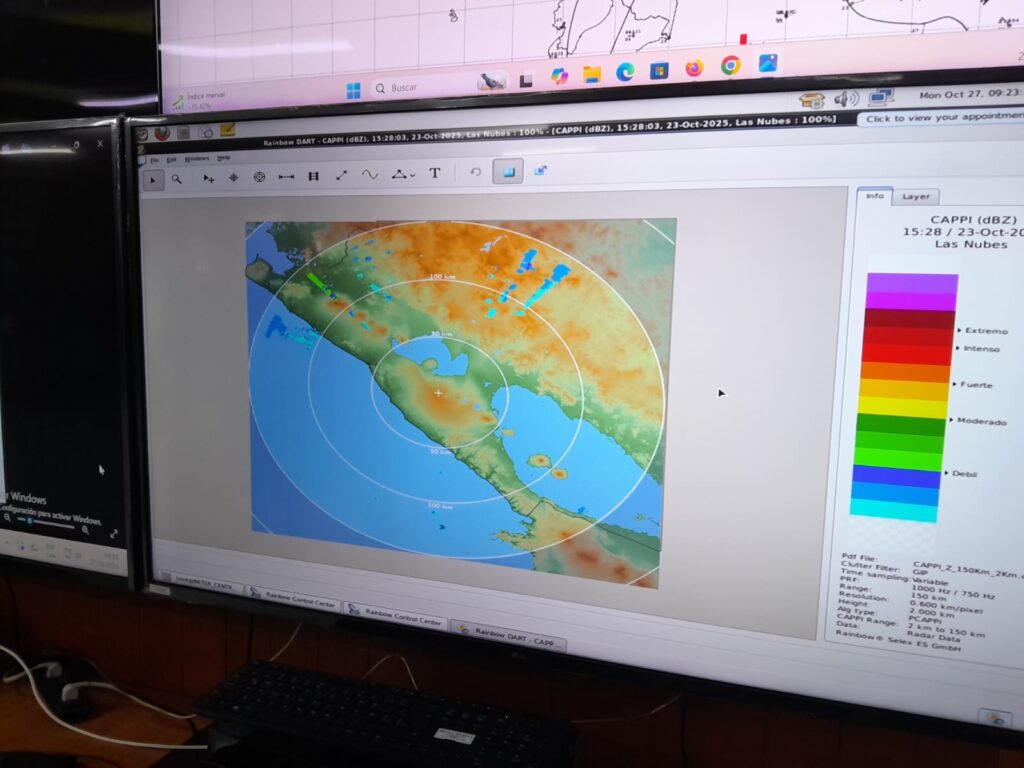Select the arrow pointer tool
The height and width of the screenshot is (768, 1024).
click(x=153, y=179)
